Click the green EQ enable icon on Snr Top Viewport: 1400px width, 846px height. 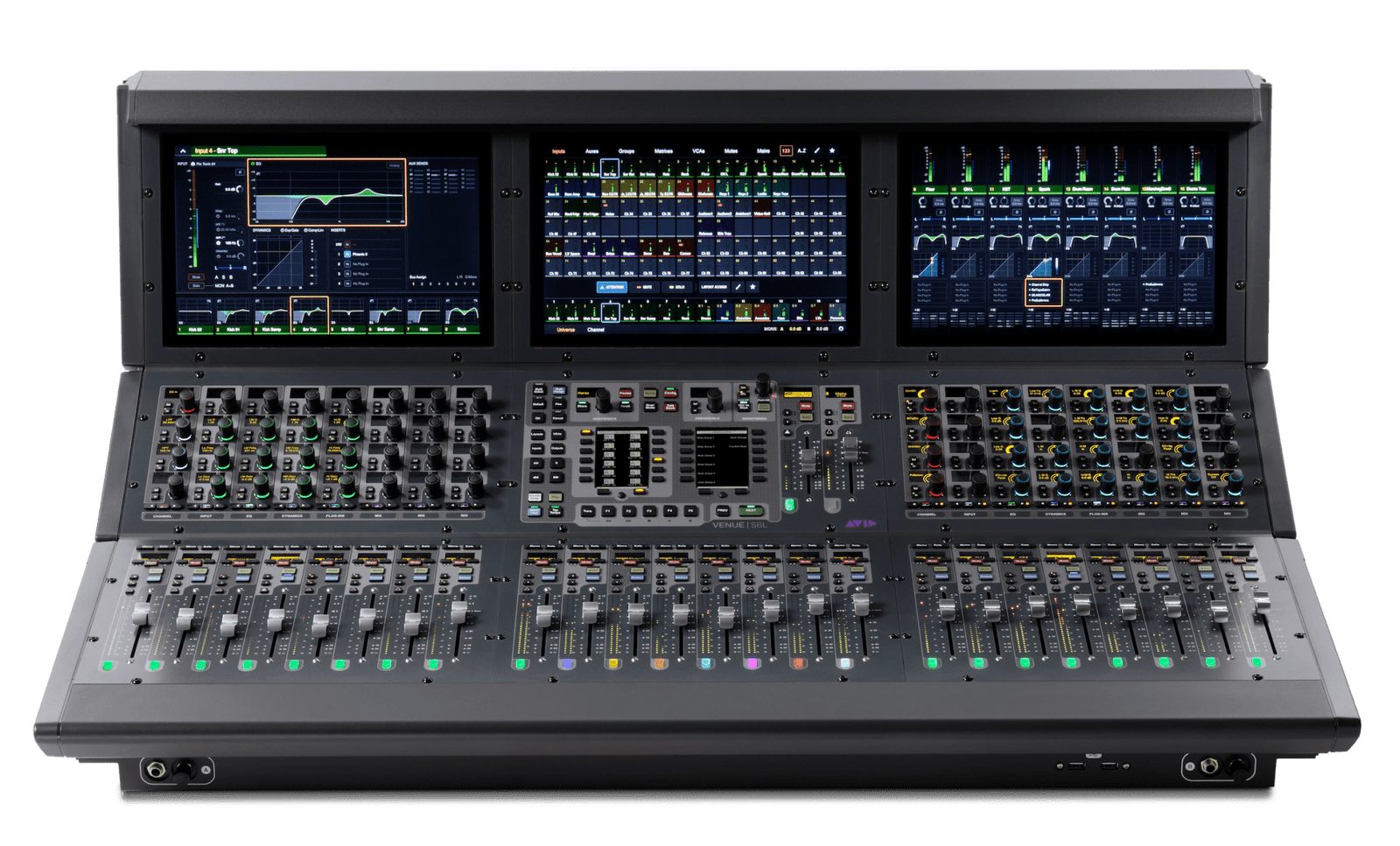click(x=252, y=164)
